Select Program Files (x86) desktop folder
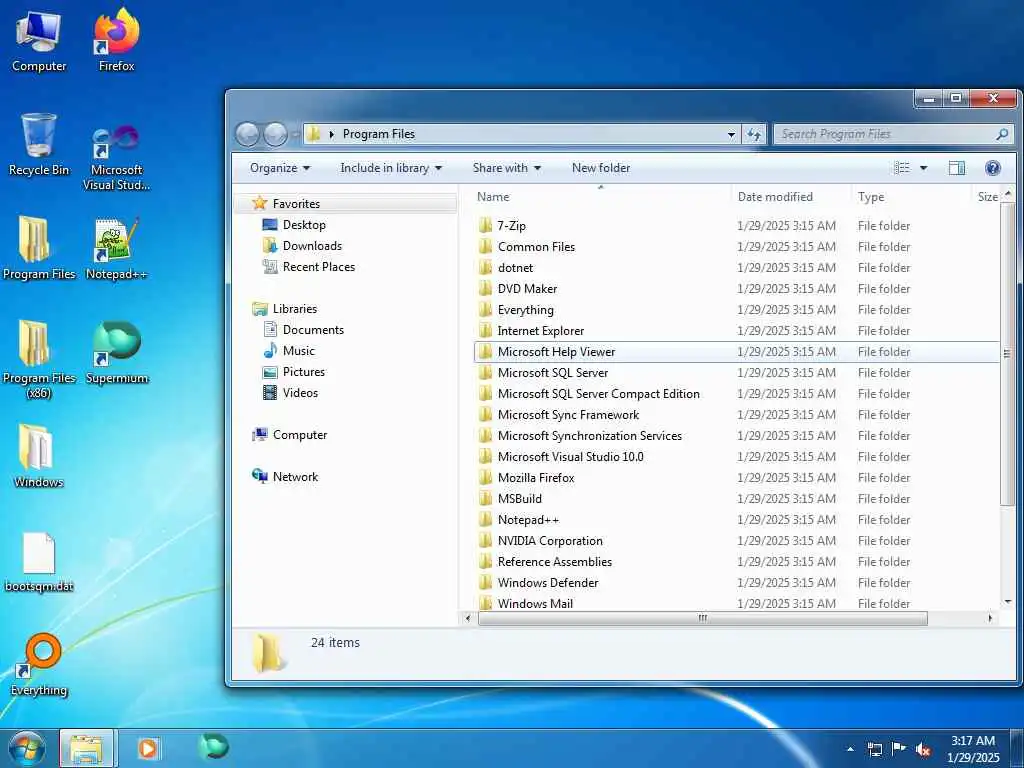The image size is (1024, 768). coord(39,359)
